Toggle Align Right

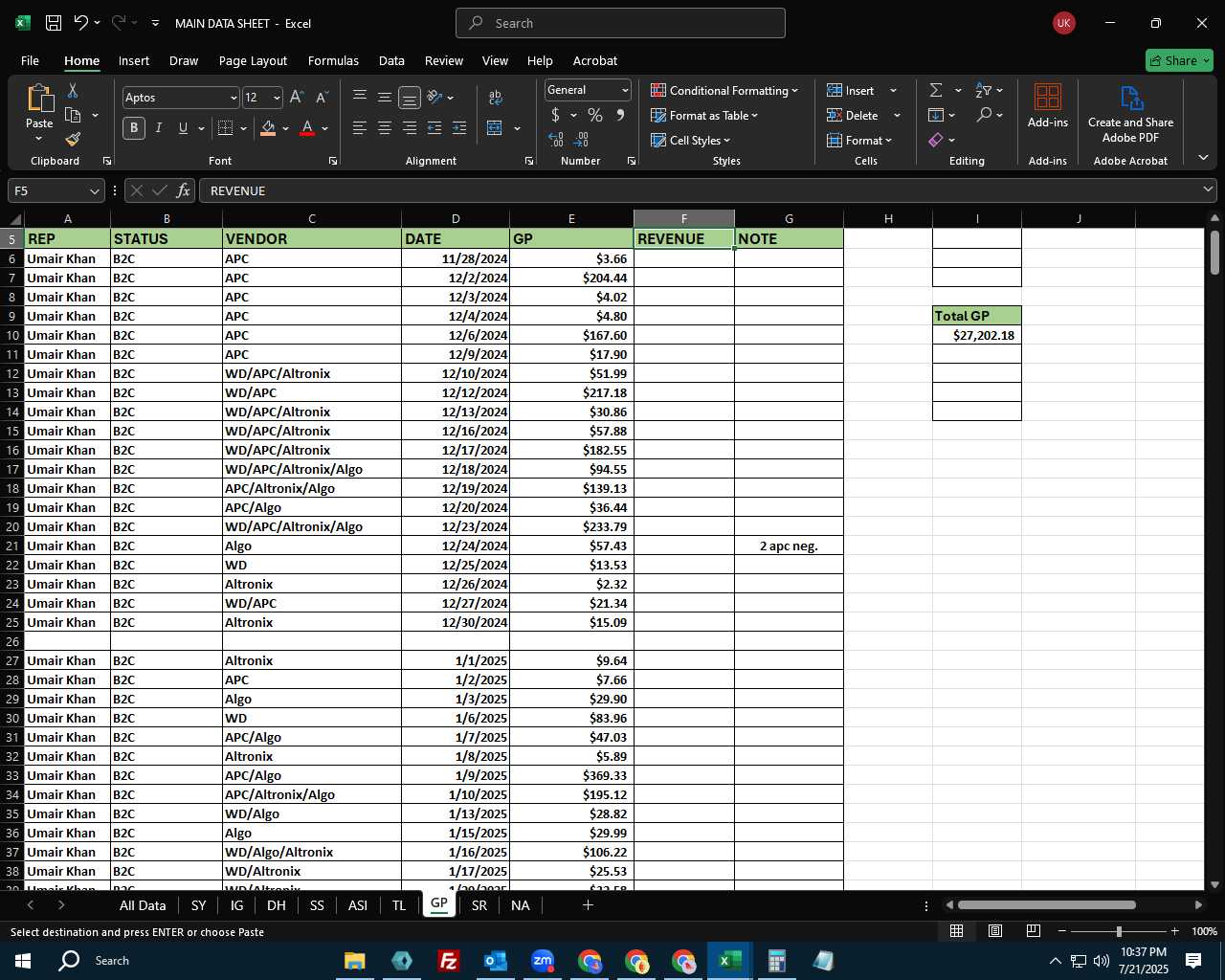click(410, 128)
